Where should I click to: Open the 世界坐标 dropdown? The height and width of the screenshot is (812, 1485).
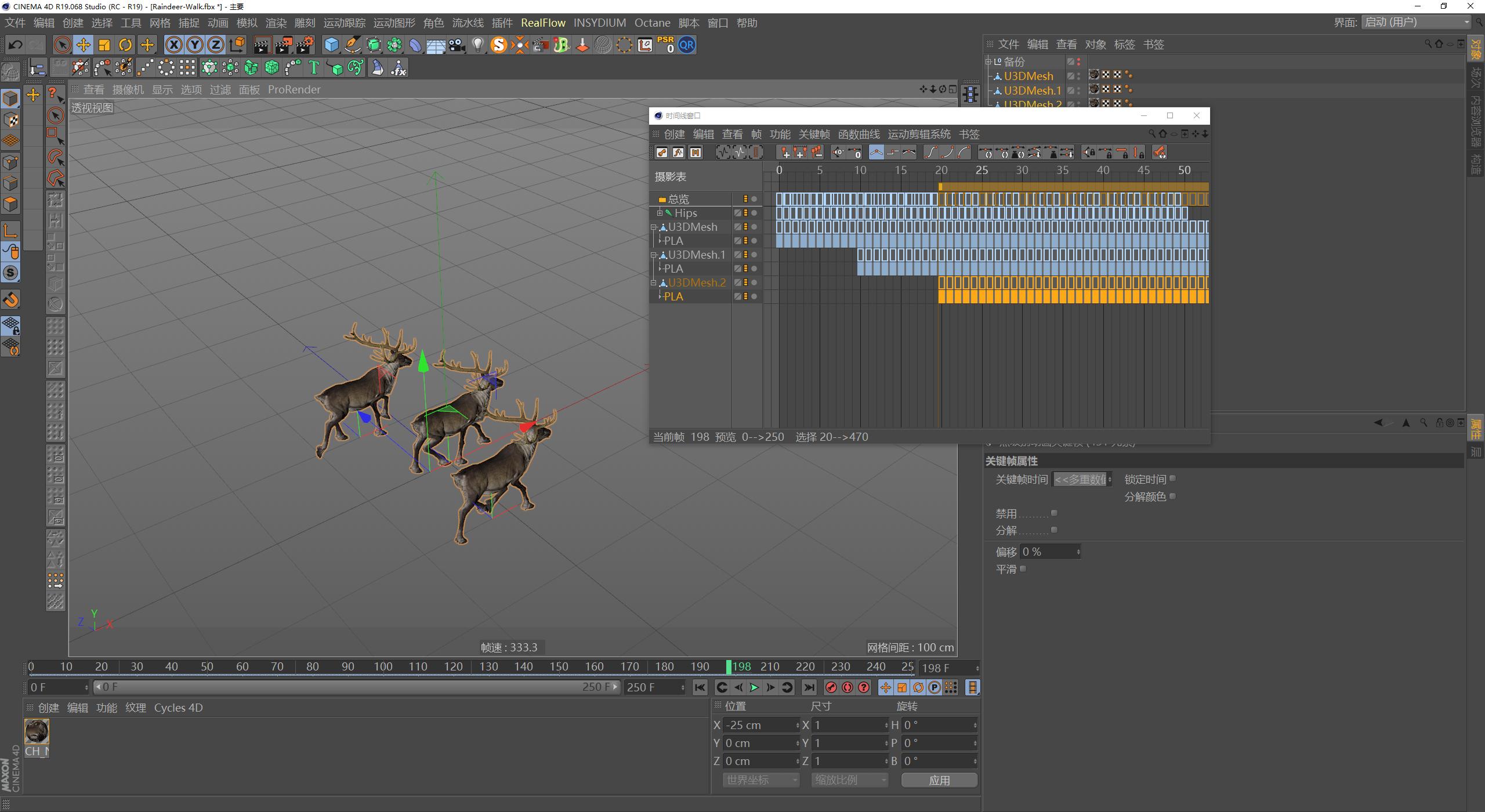[760, 780]
